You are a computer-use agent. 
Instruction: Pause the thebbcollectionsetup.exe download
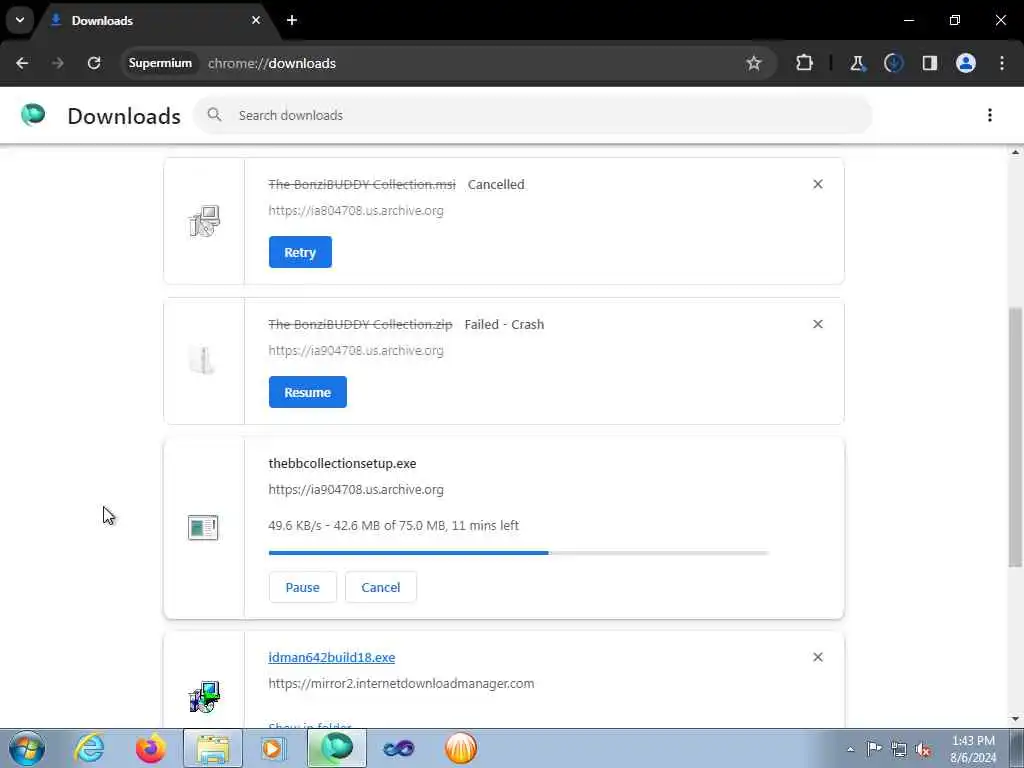coord(302,587)
